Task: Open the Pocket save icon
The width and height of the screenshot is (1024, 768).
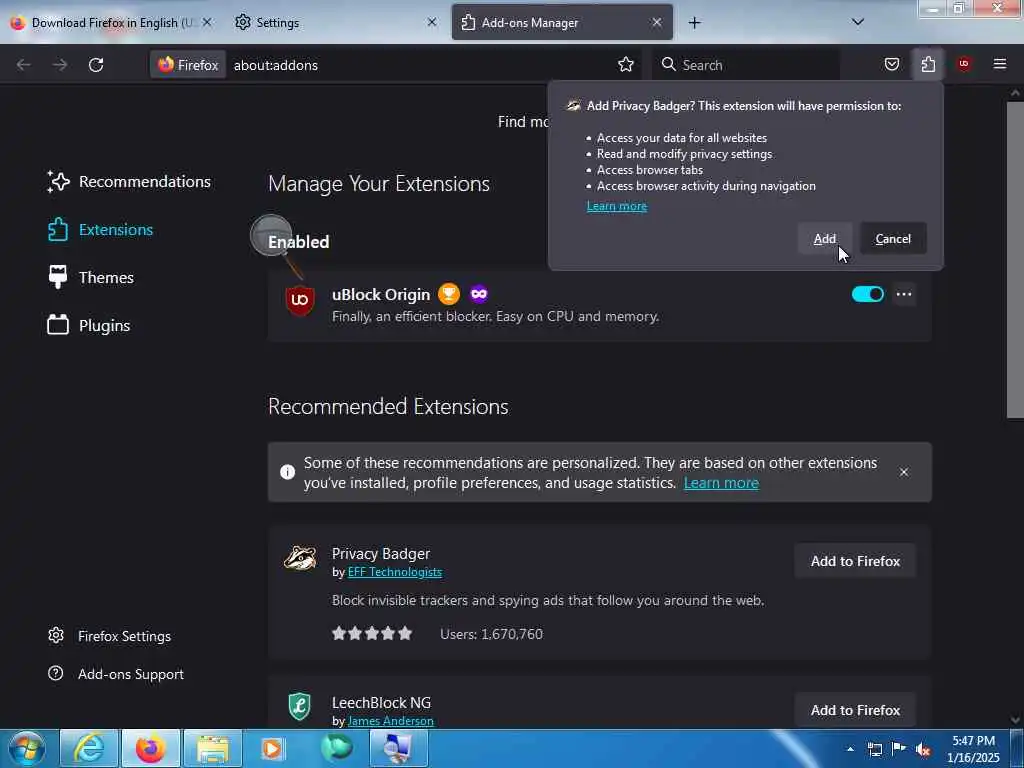Action: 891,64
